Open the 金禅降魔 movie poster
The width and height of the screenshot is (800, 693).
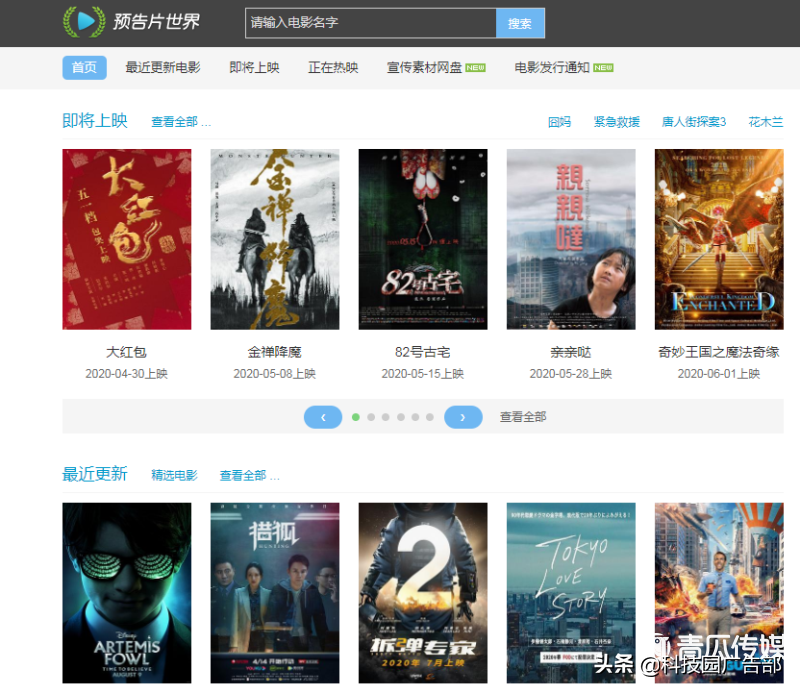(x=274, y=239)
